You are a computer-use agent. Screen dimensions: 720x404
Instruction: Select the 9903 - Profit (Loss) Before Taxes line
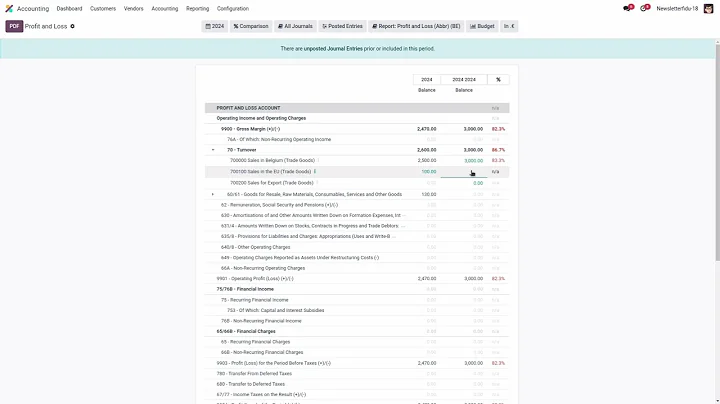click(357, 363)
